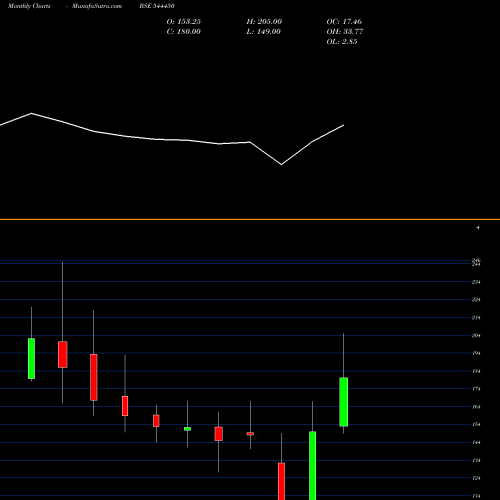500x500 pixels.
Task: Click the lowest dip of the white line
Action: (x=281, y=165)
